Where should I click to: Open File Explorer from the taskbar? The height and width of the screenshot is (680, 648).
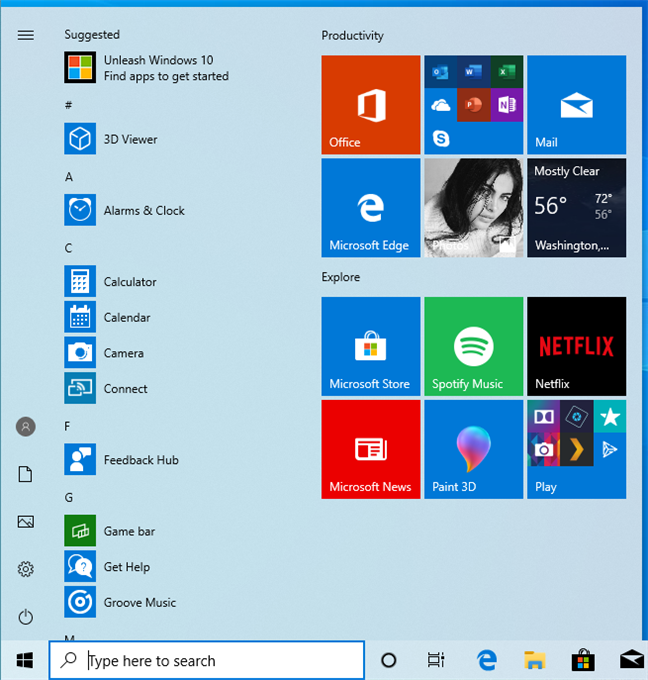coord(534,660)
